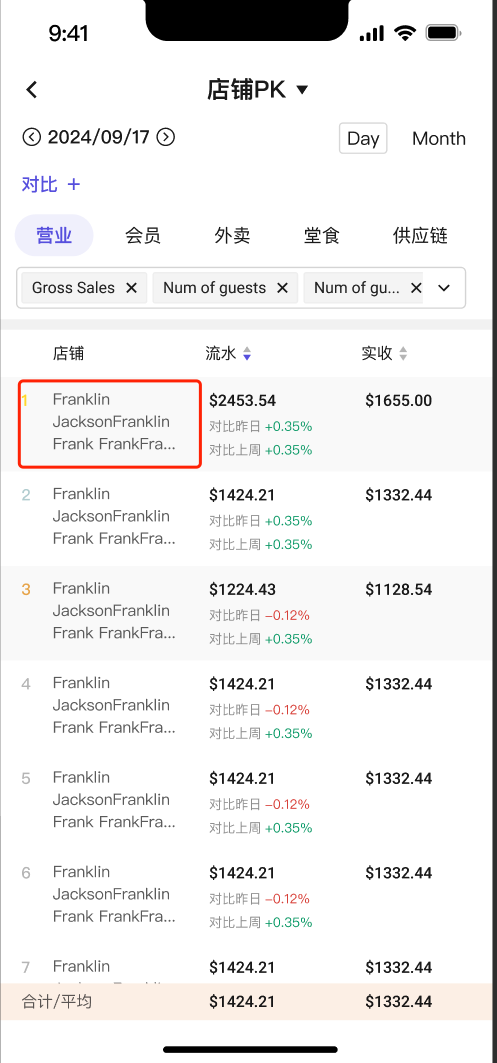
Task: Remove the Num of guests chip
Action: [x=283, y=288]
